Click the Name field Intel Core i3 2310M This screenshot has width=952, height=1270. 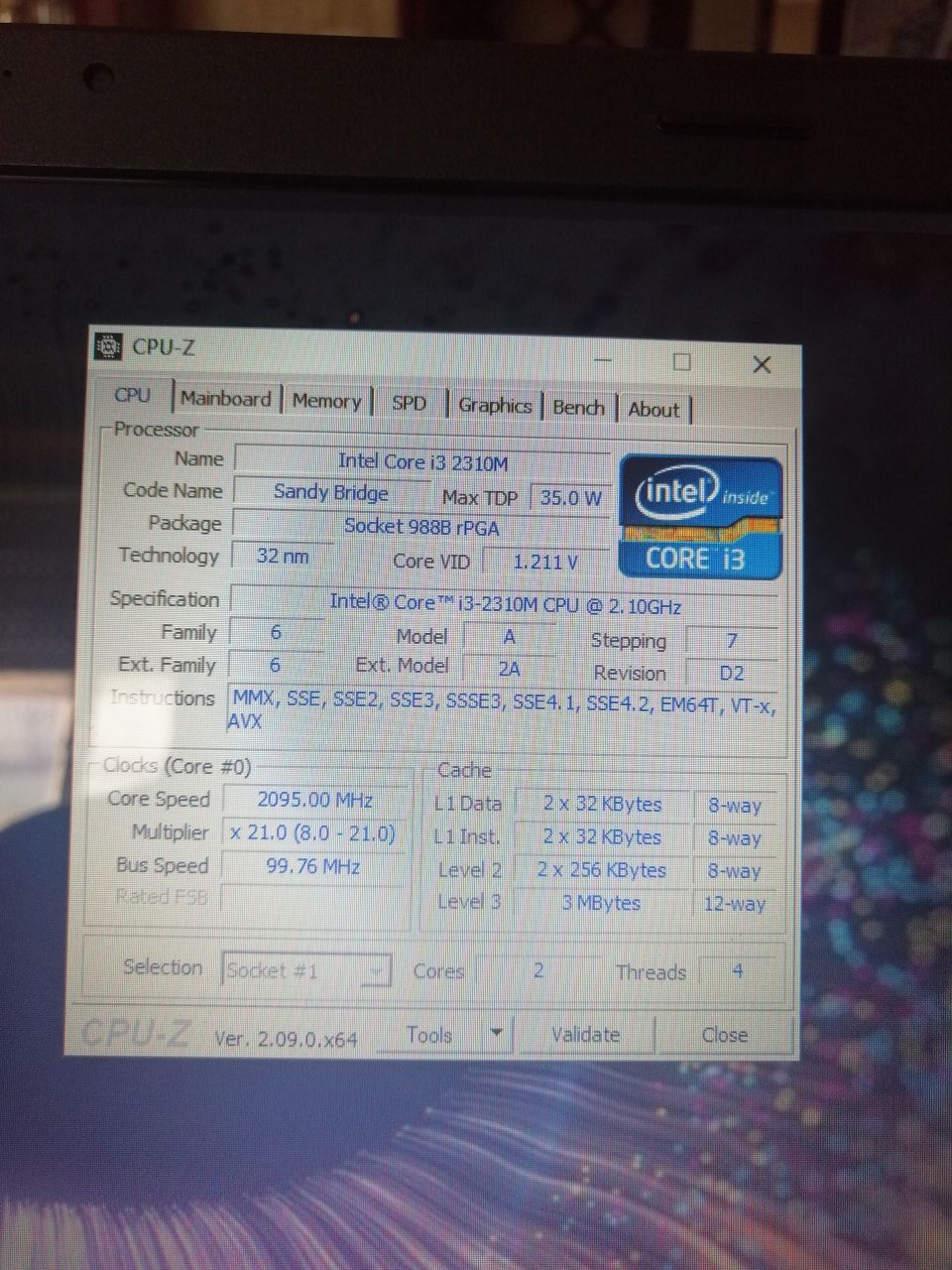422,461
